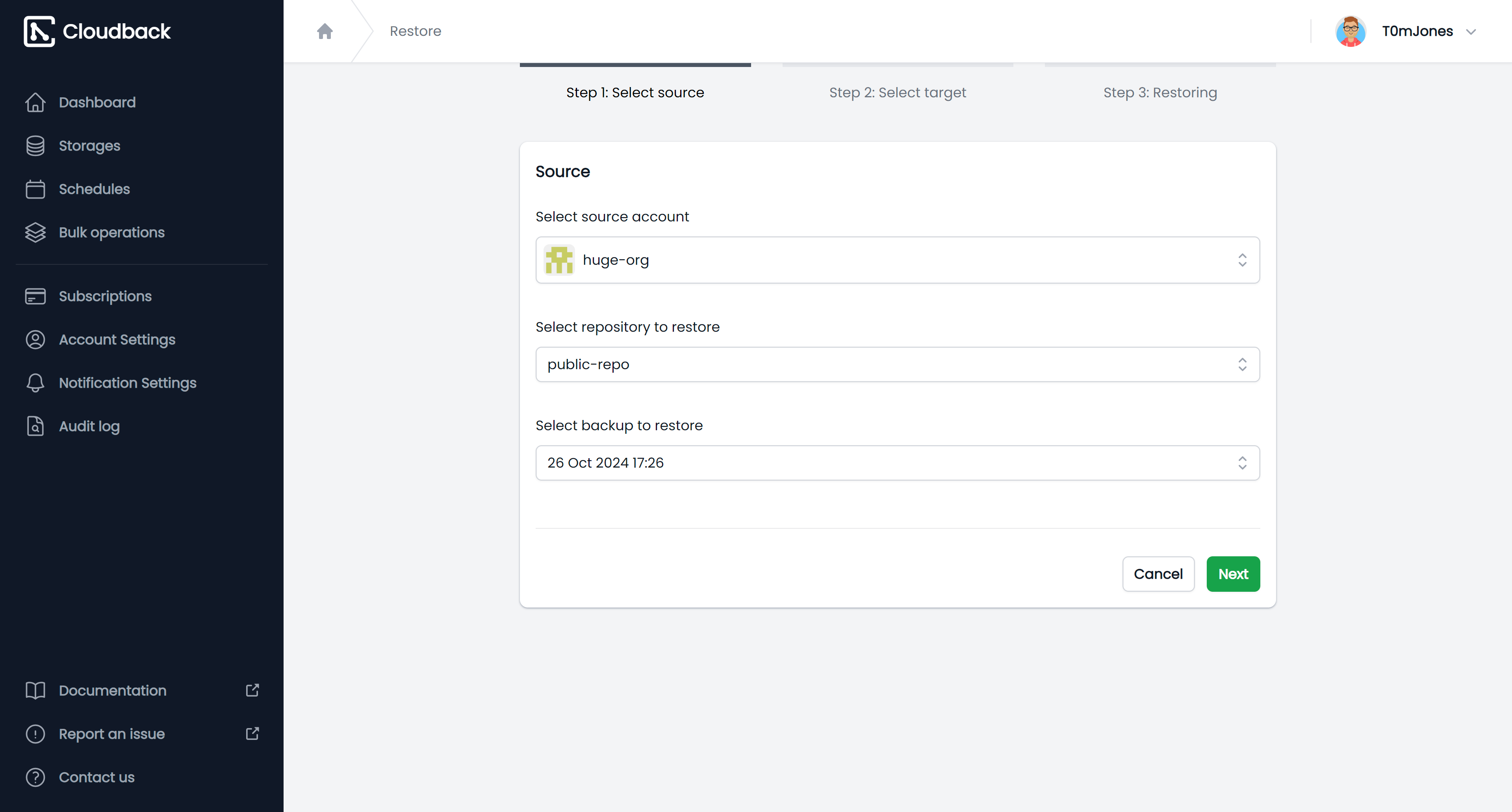Screen dimensions: 1512x812
Task: Click the Schedules calendar icon
Action: [35, 189]
